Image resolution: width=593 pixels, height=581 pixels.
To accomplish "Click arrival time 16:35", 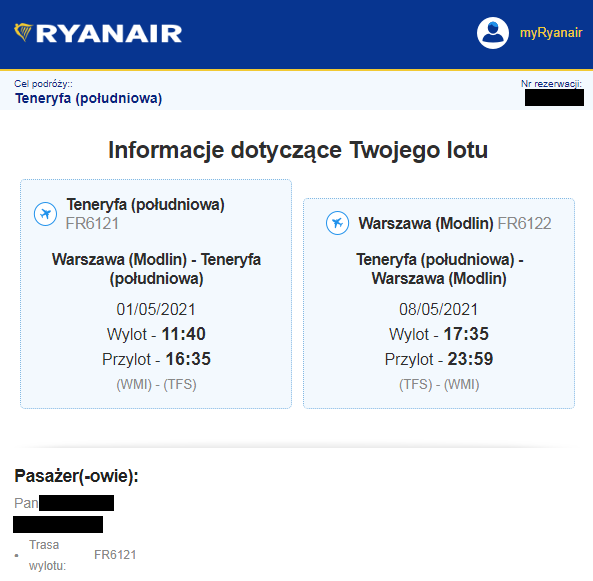I will click(x=188, y=359).
